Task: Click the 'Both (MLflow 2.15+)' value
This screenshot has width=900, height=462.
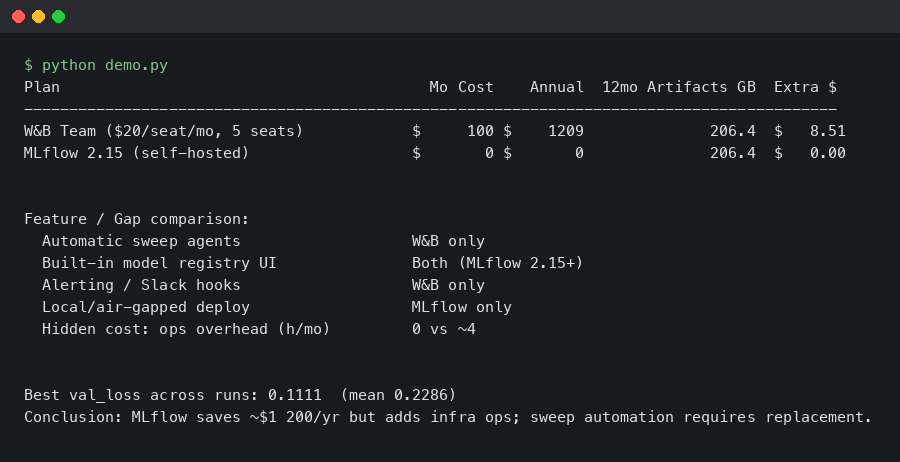Action: (x=498, y=263)
